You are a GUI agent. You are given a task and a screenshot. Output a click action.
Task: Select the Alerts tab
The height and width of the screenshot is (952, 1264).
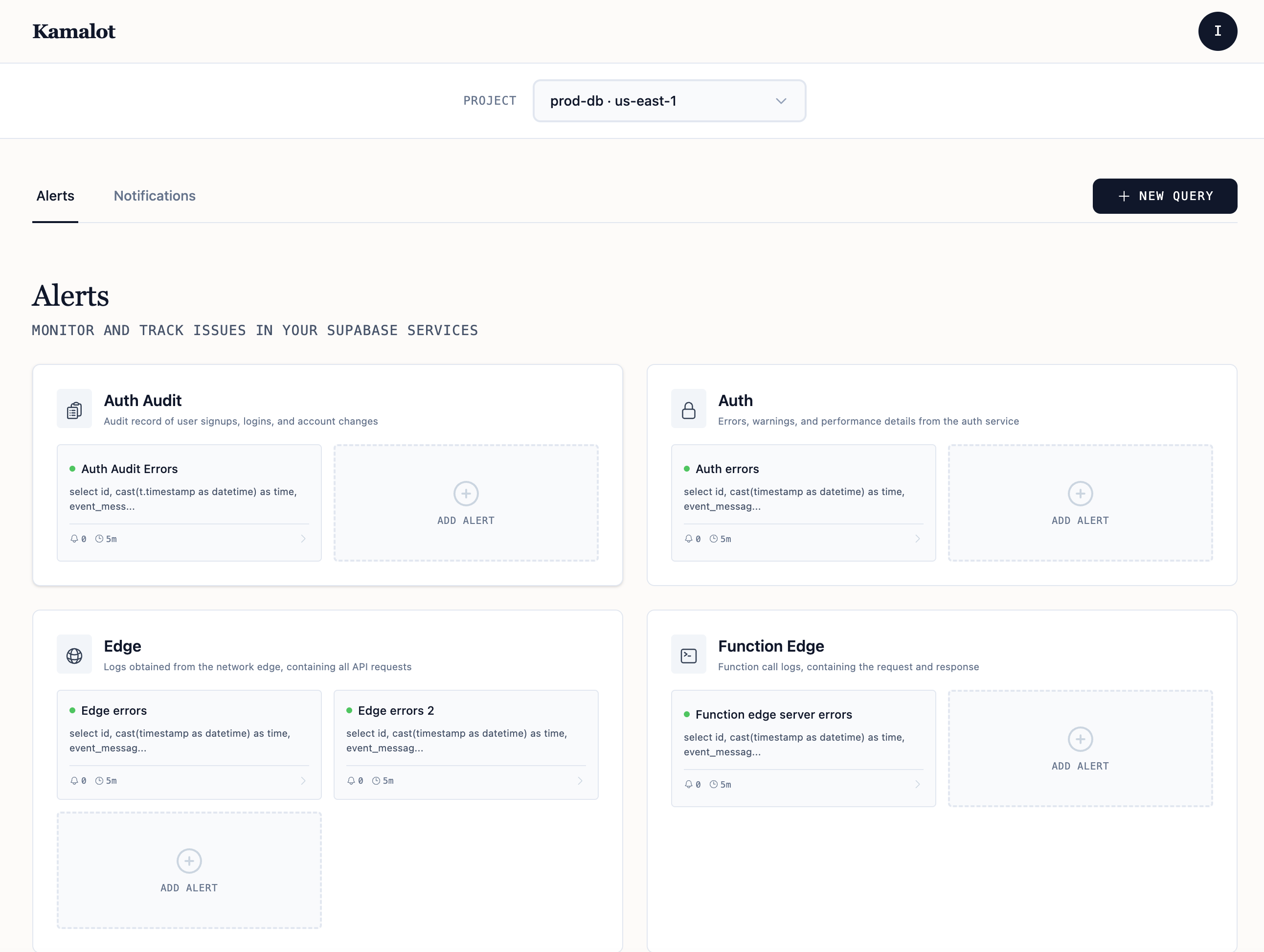pyautogui.click(x=55, y=196)
